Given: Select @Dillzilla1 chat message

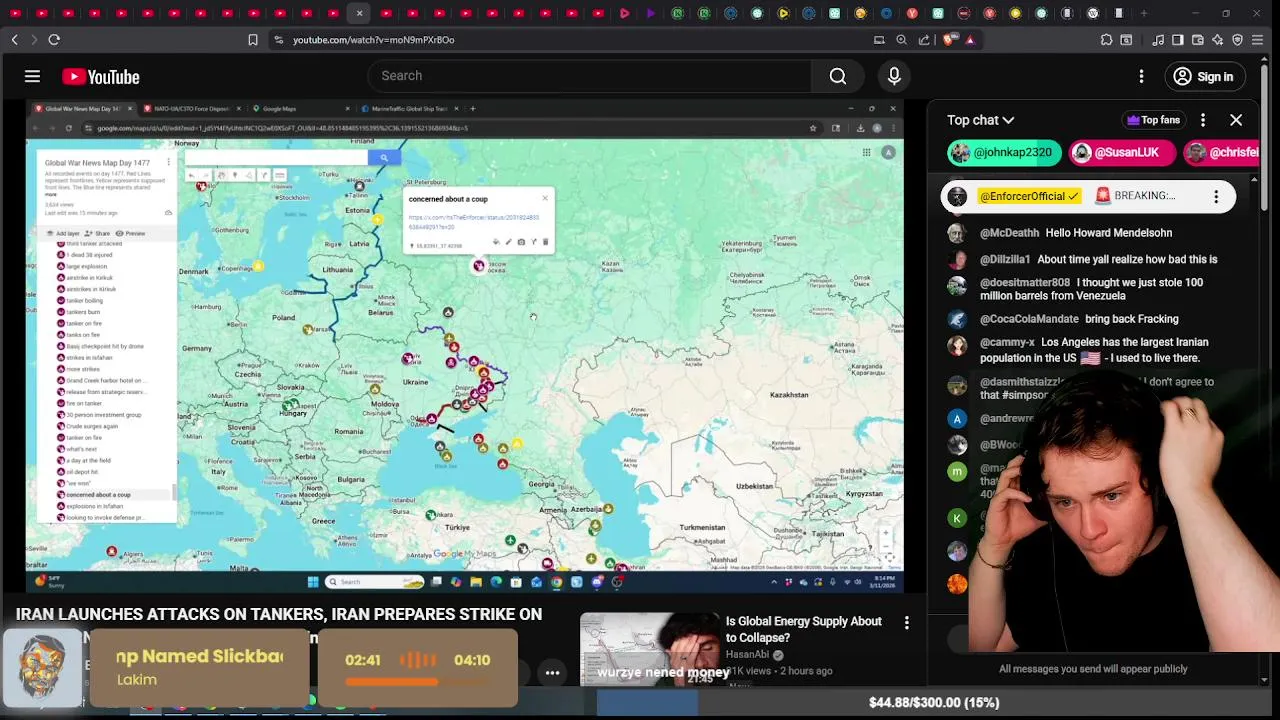Looking at the screenshot, I should point(1090,259).
